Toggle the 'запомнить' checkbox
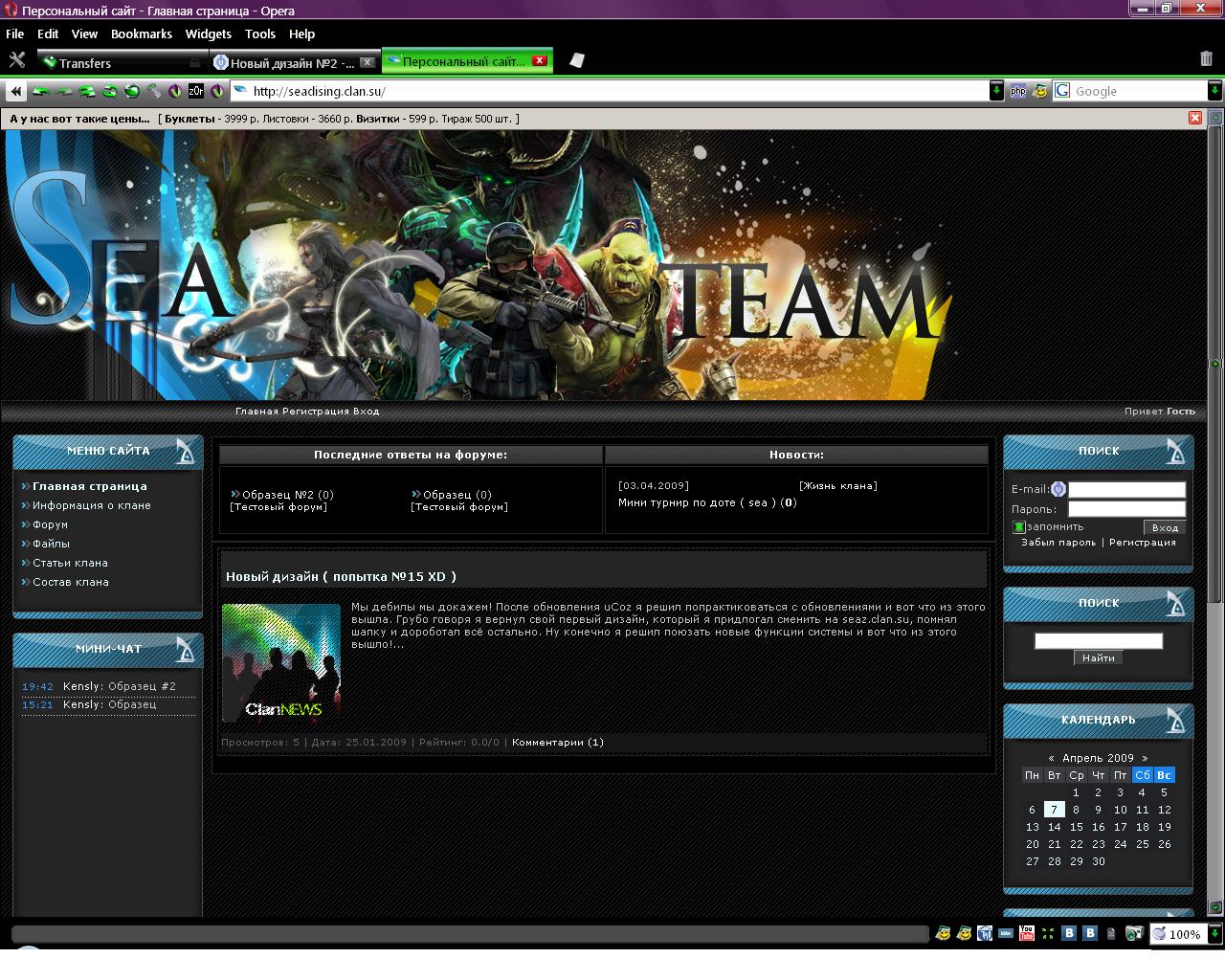 (x=1019, y=527)
